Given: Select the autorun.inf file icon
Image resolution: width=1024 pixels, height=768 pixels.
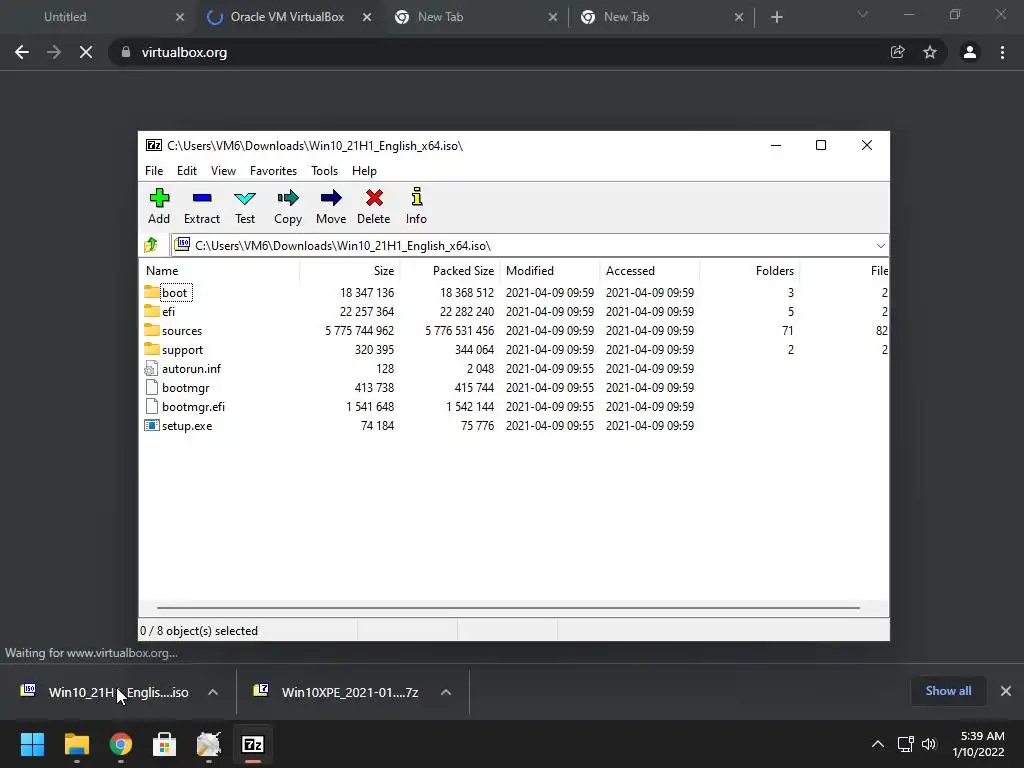Looking at the screenshot, I should point(152,368).
